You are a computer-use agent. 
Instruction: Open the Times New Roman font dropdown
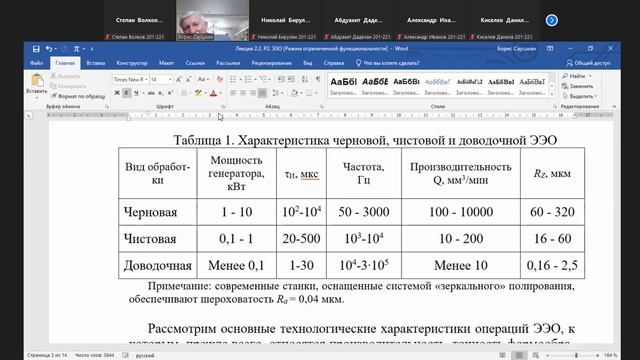(146, 80)
